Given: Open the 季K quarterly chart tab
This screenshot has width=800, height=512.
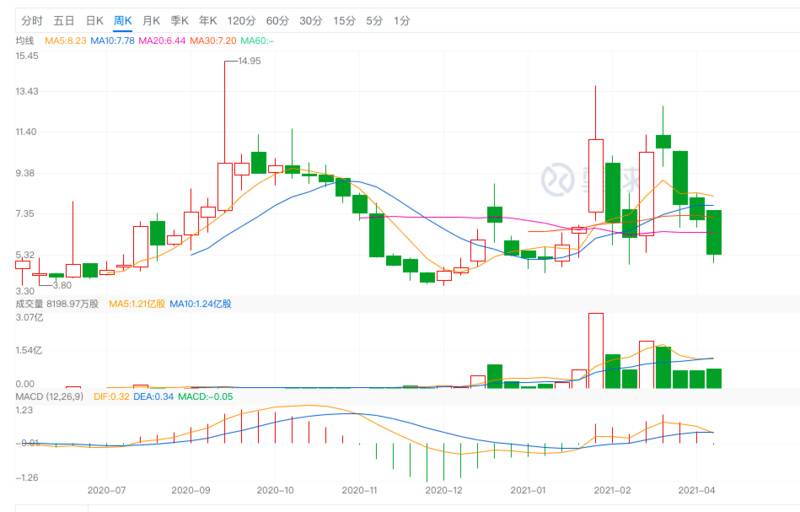Looking at the screenshot, I should [180, 20].
